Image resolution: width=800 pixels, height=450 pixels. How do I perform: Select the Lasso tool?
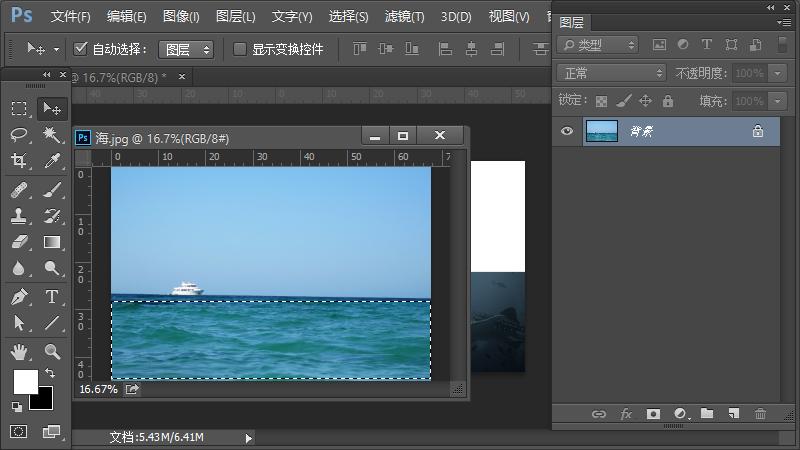19,135
